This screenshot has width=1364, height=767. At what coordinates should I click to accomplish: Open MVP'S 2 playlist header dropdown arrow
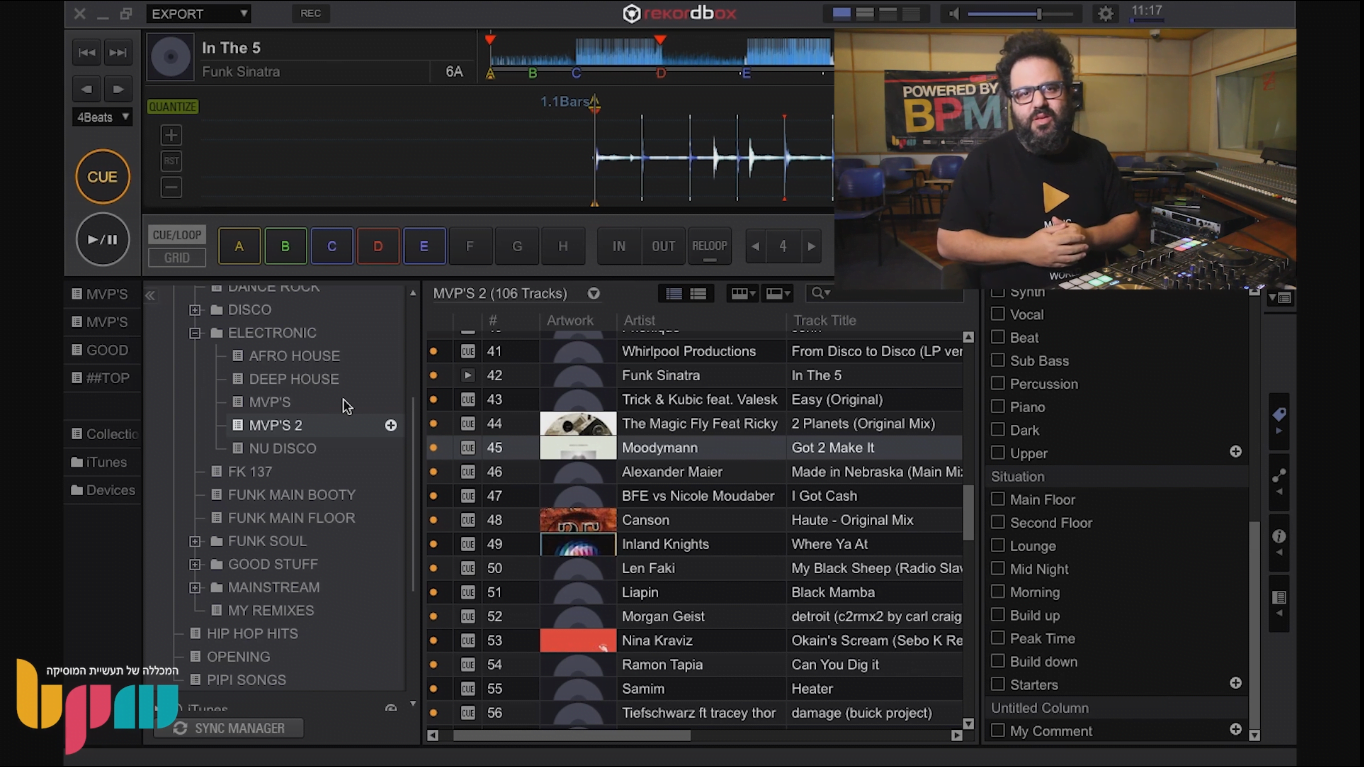594,293
